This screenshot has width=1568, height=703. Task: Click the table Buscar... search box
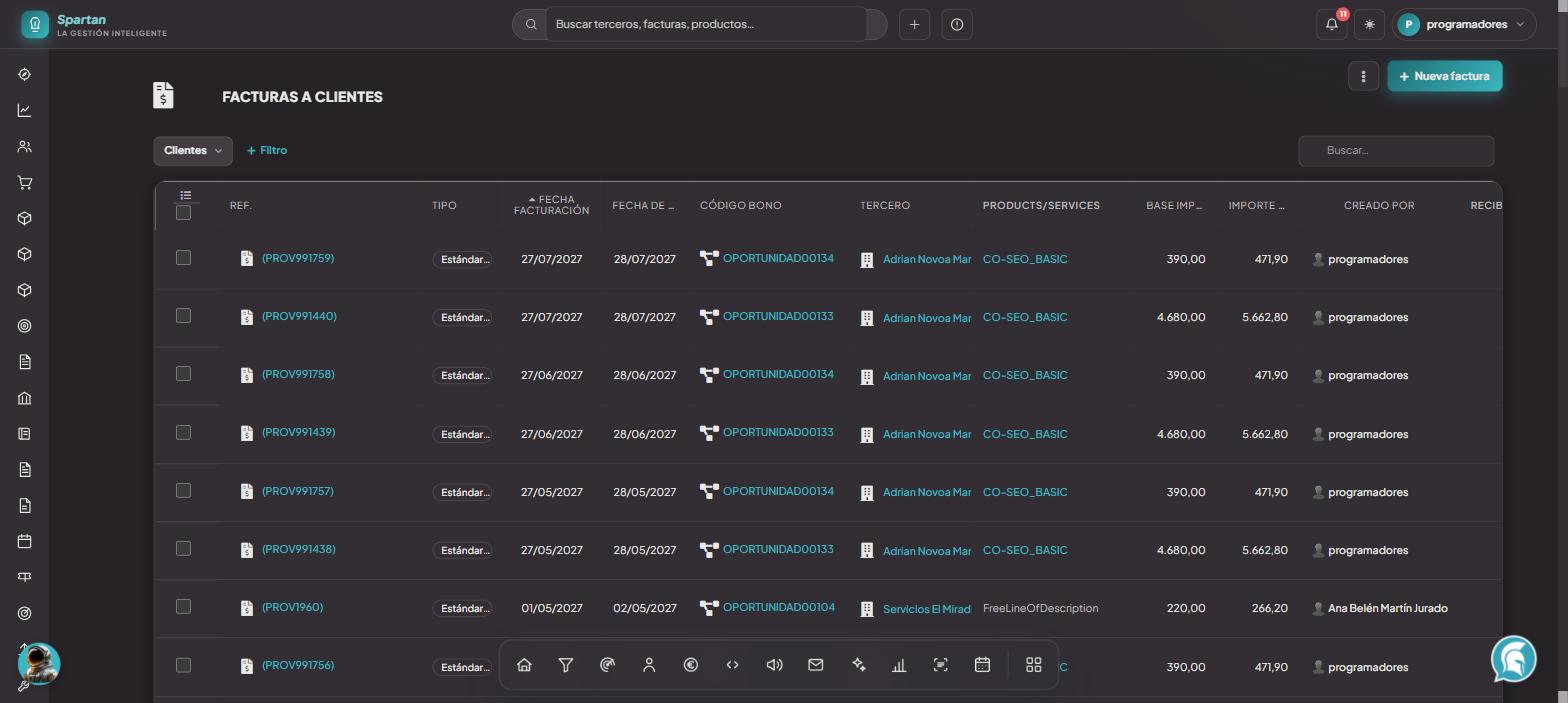1396,151
